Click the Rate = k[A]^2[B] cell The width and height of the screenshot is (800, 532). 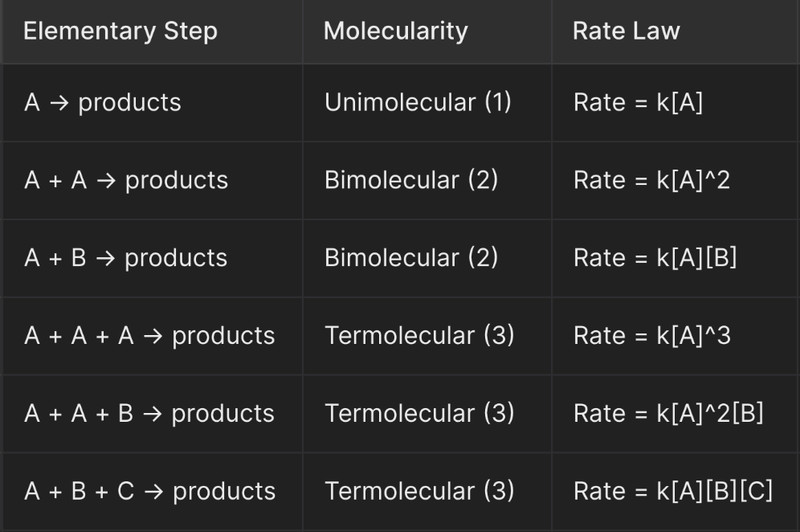tap(668, 413)
